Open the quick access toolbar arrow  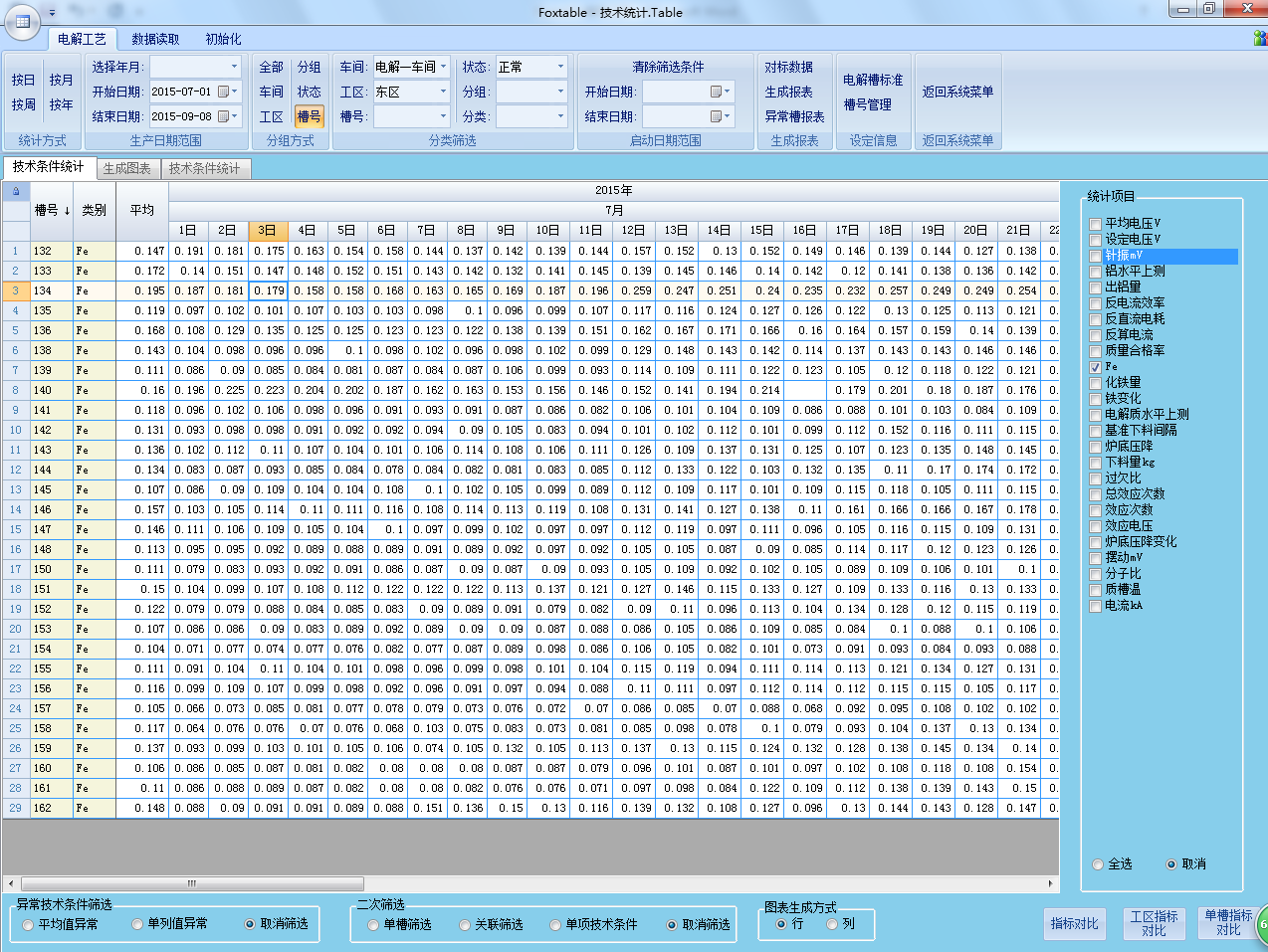pyautogui.click(x=52, y=13)
